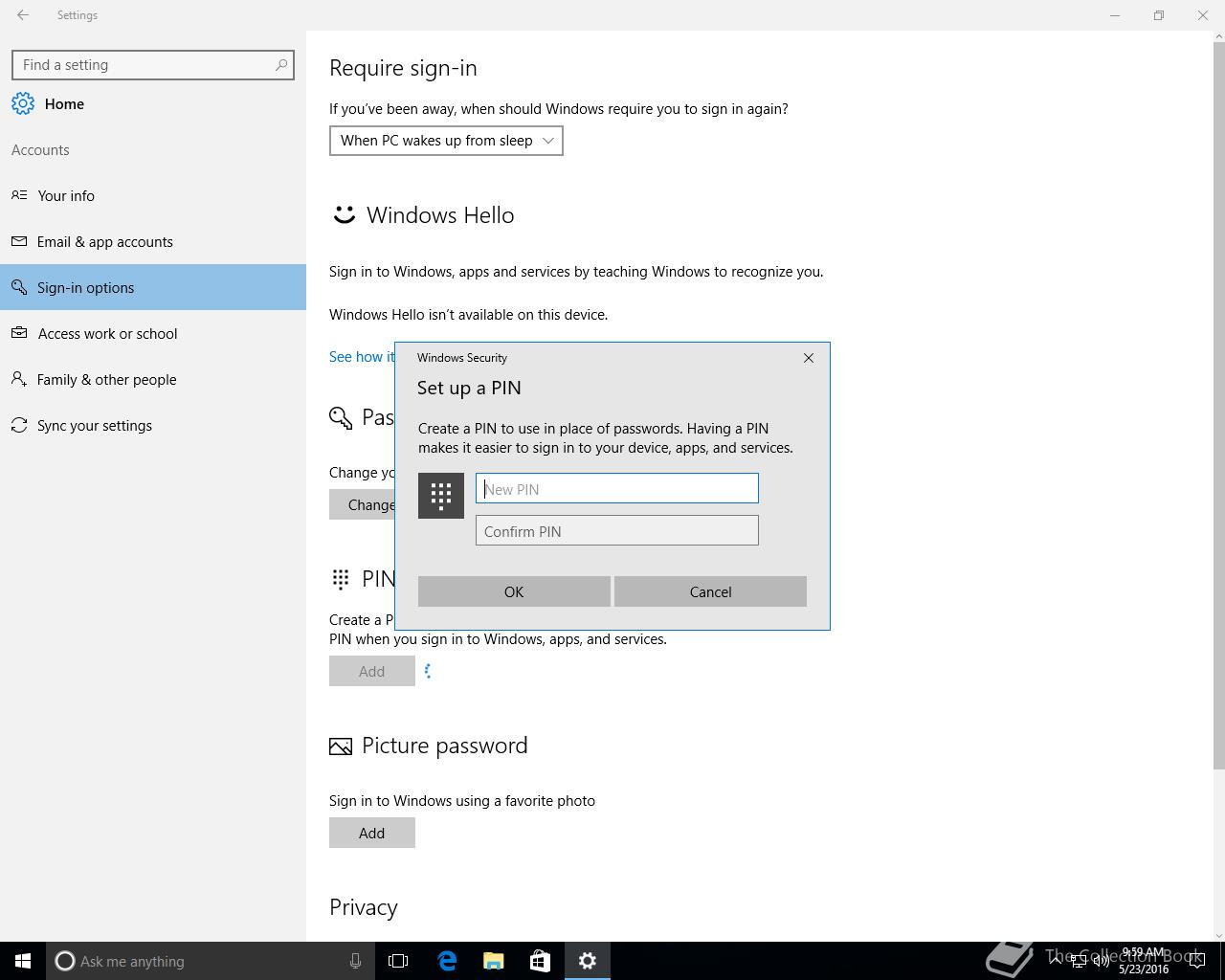The width and height of the screenshot is (1225, 980).
Task: Click Cortana Ask me anything box
Action: pos(209,961)
